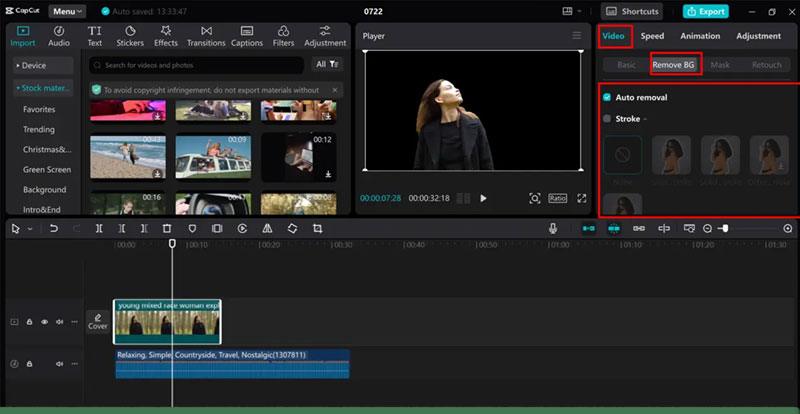
Task: Uncheck the Auto removal checkbox
Action: tap(607, 98)
